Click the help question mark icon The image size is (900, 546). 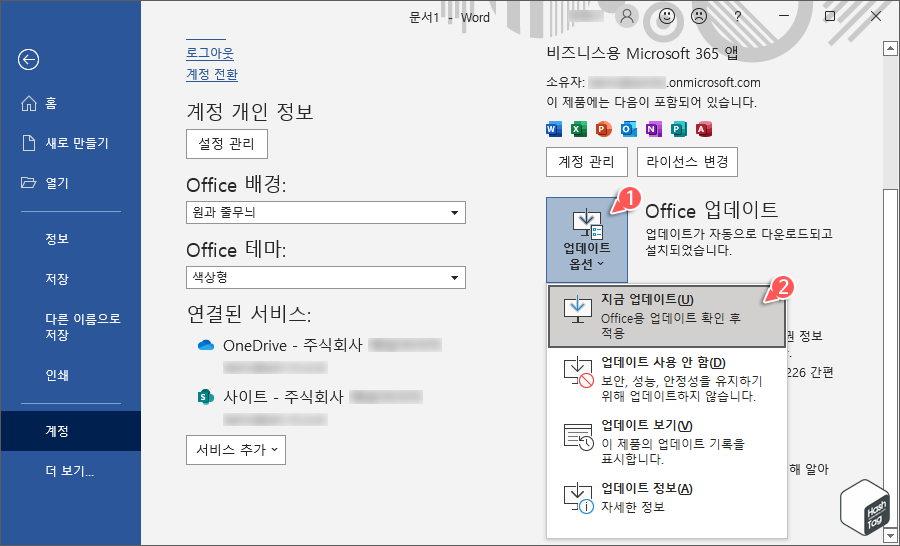coord(738,17)
